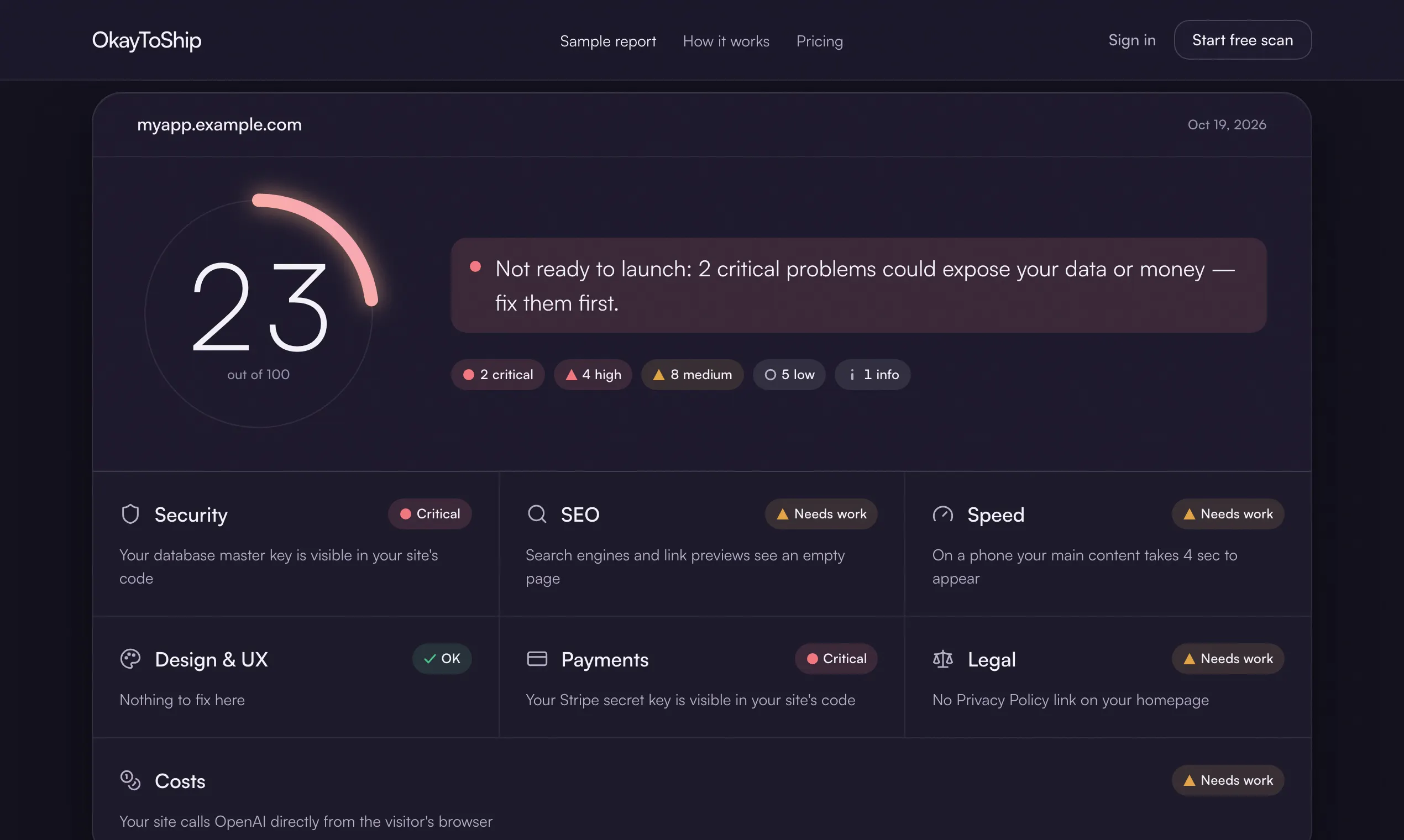1404x840 pixels.
Task: Open the How it works nav item
Action: point(726,41)
